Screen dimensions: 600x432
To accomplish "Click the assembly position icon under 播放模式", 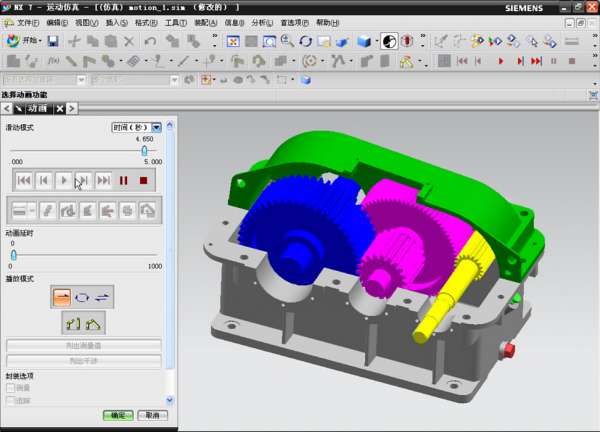I will coord(93,324).
